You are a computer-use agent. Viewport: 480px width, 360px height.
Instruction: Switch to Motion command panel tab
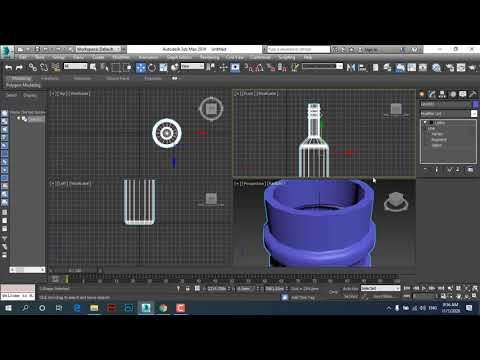click(453, 94)
